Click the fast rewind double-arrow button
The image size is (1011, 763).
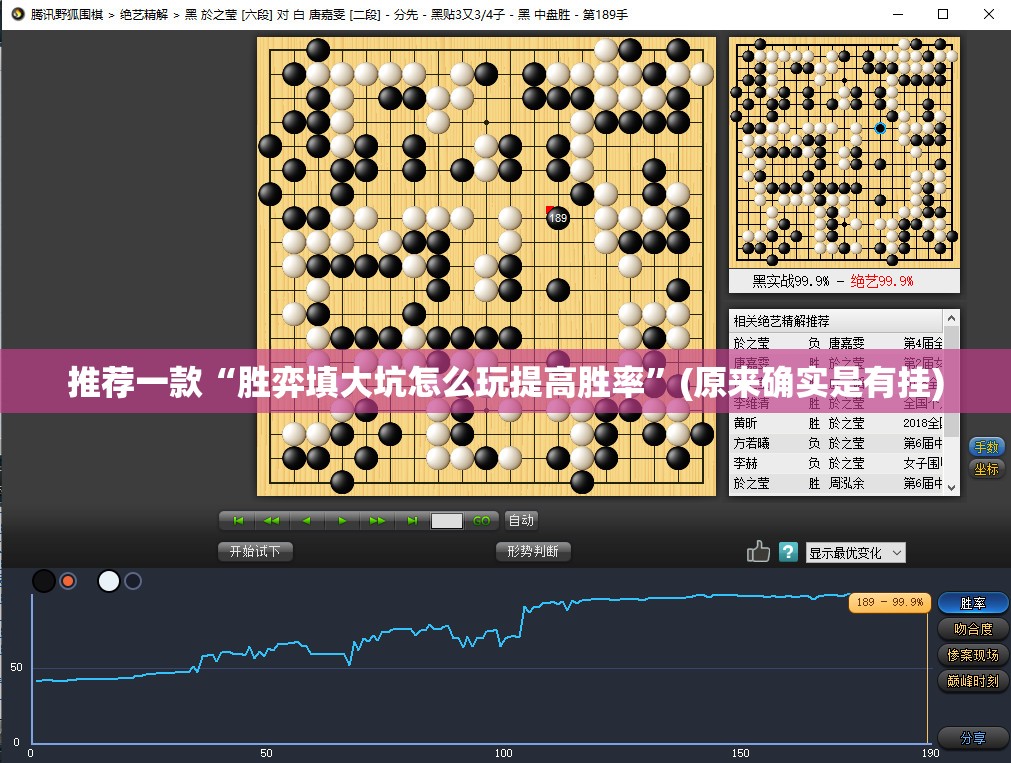pos(271,520)
